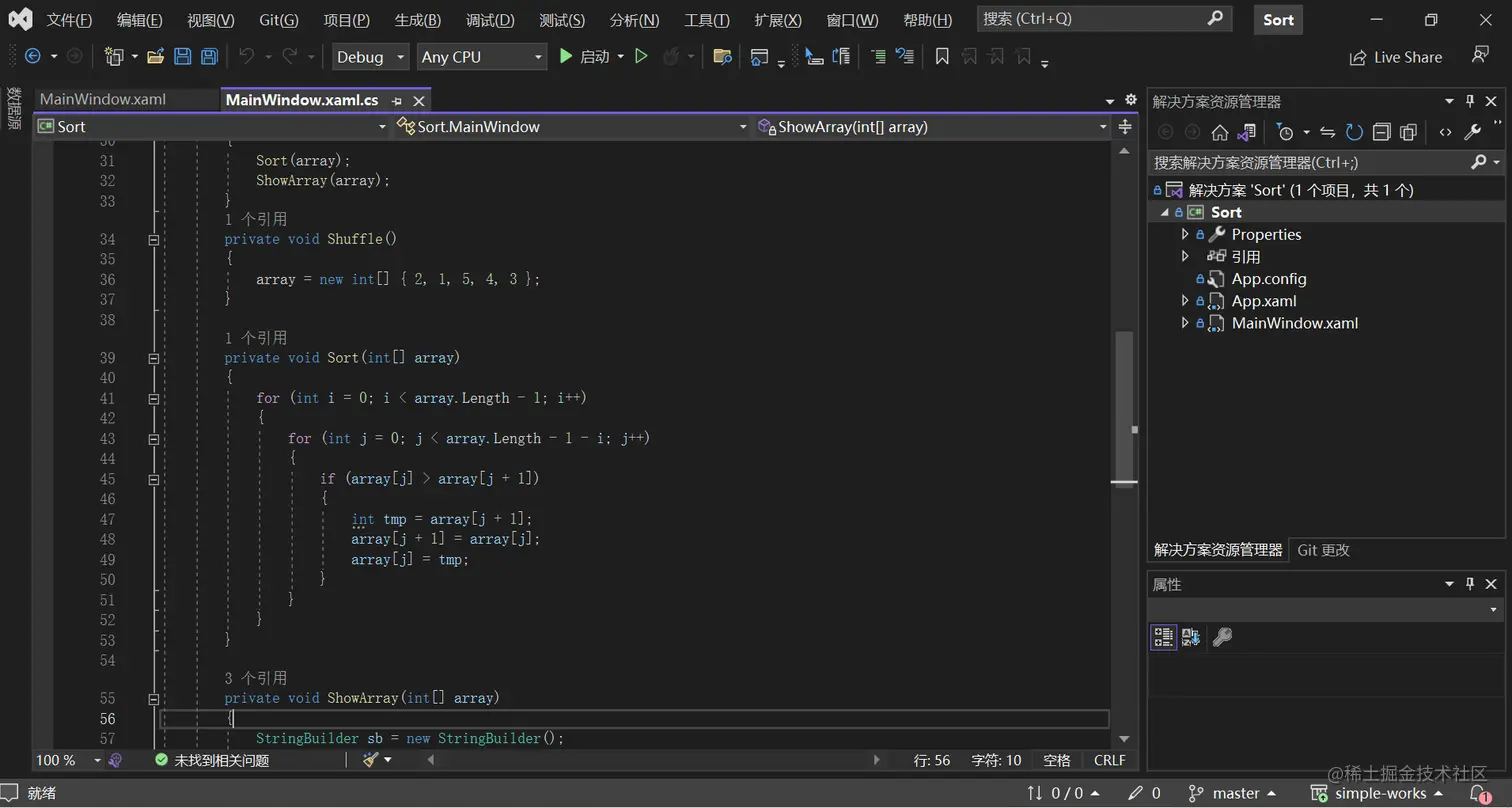Image resolution: width=1512 pixels, height=808 pixels.
Task: Toggle auto-hide pin on Properties panel
Action: point(1470,584)
